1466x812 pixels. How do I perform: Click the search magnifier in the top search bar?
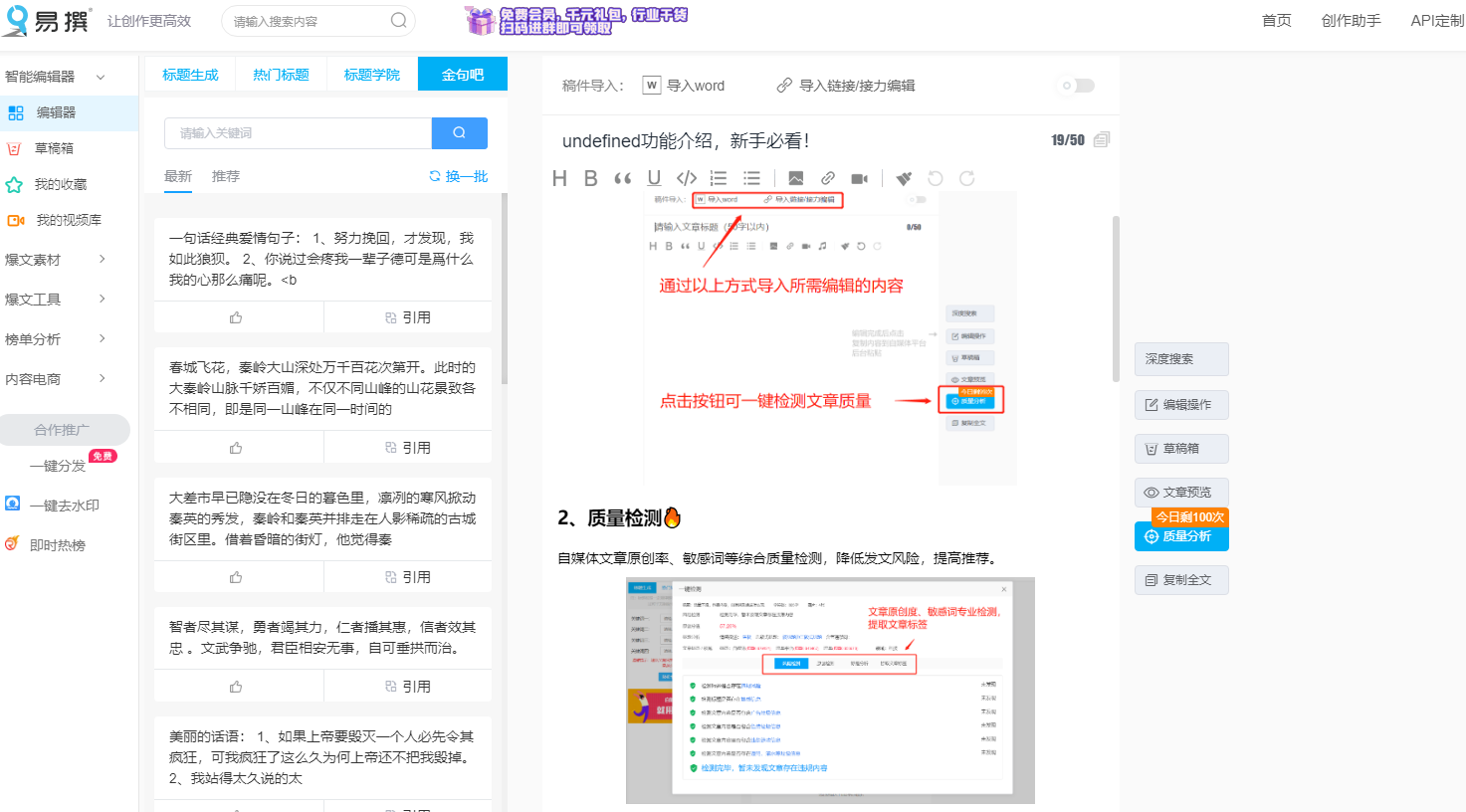(x=398, y=20)
